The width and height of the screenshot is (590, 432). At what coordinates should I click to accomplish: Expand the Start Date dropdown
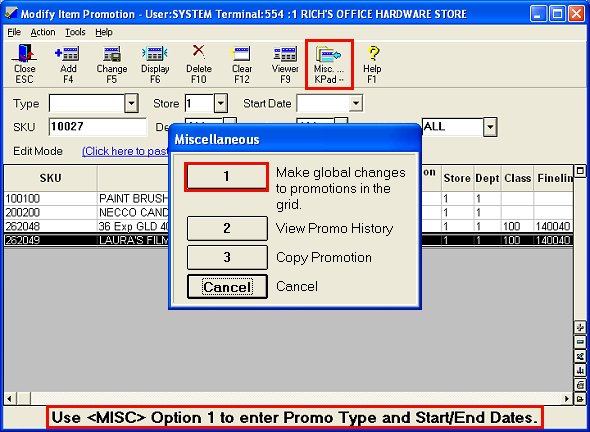pos(356,103)
